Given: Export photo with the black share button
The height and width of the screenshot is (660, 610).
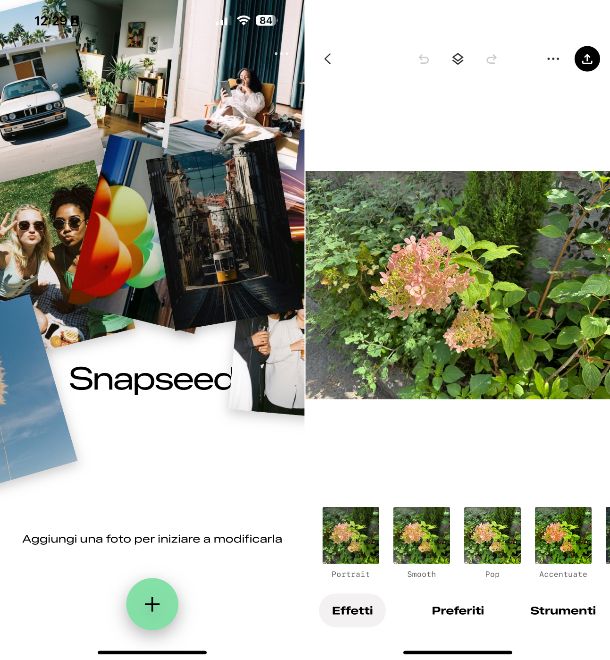Looking at the screenshot, I should coord(587,59).
